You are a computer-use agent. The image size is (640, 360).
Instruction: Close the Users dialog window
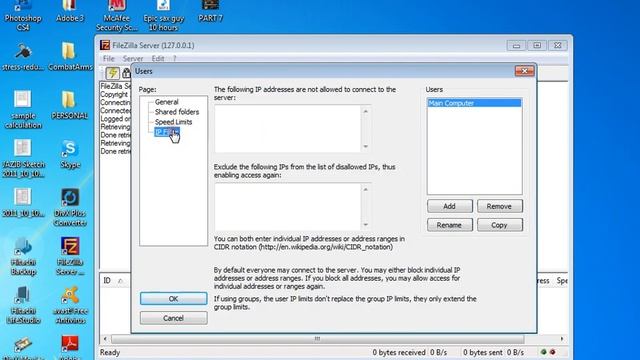tap(524, 71)
